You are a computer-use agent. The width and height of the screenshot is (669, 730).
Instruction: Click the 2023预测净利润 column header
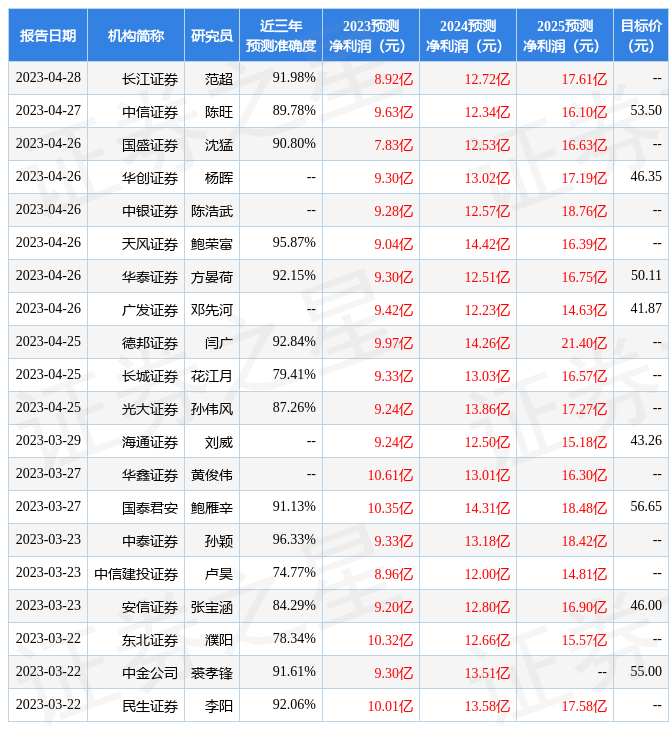(x=371, y=35)
